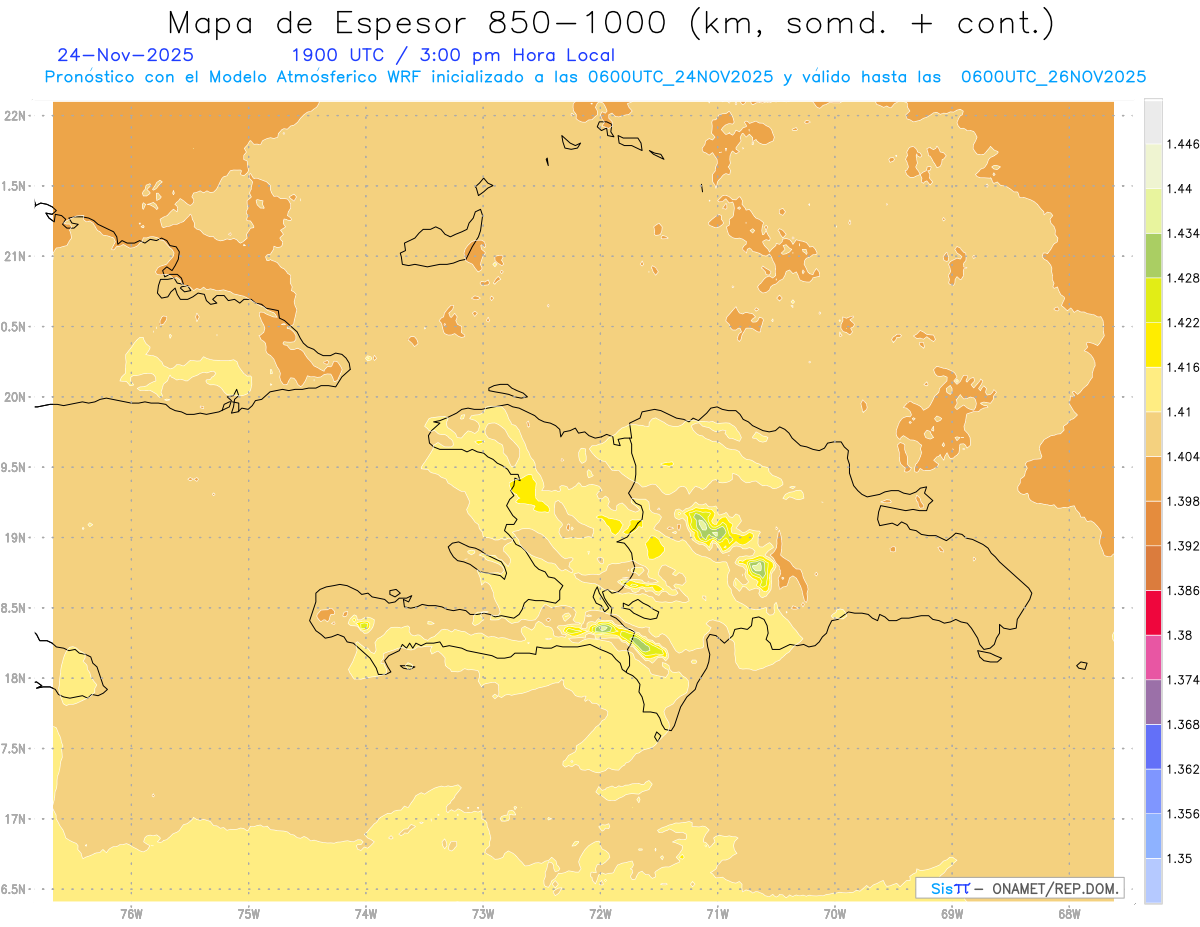
Task: Click the 0600UTC_26NOV2025 valid-until text
Action: click(1053, 77)
